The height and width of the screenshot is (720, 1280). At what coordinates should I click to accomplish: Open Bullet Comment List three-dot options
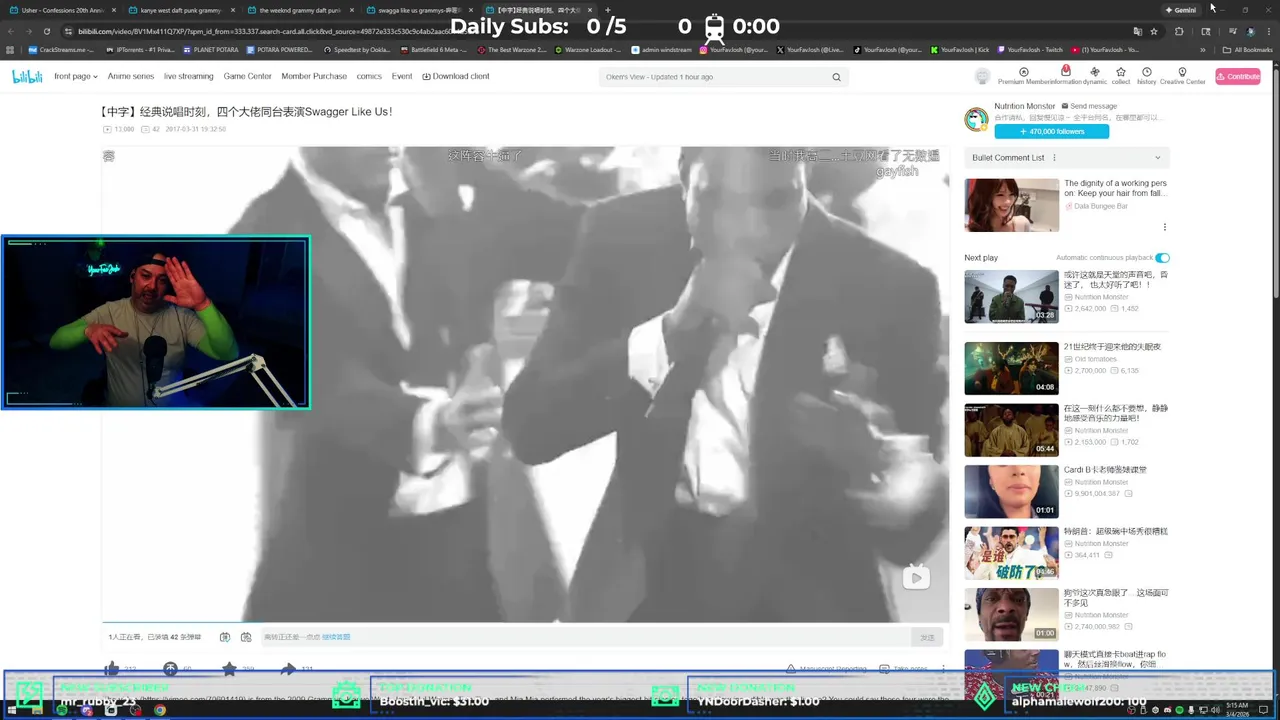[x=1054, y=158]
